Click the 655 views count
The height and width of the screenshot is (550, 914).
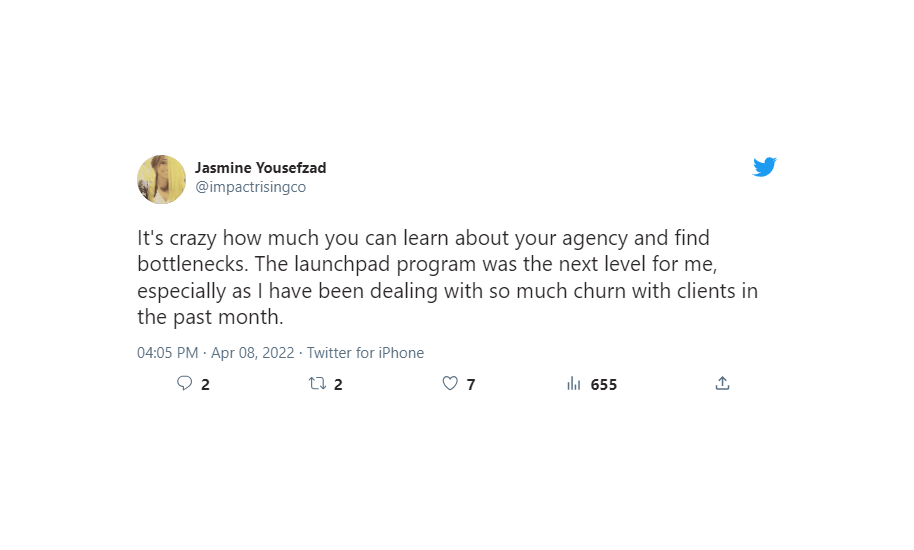603,385
